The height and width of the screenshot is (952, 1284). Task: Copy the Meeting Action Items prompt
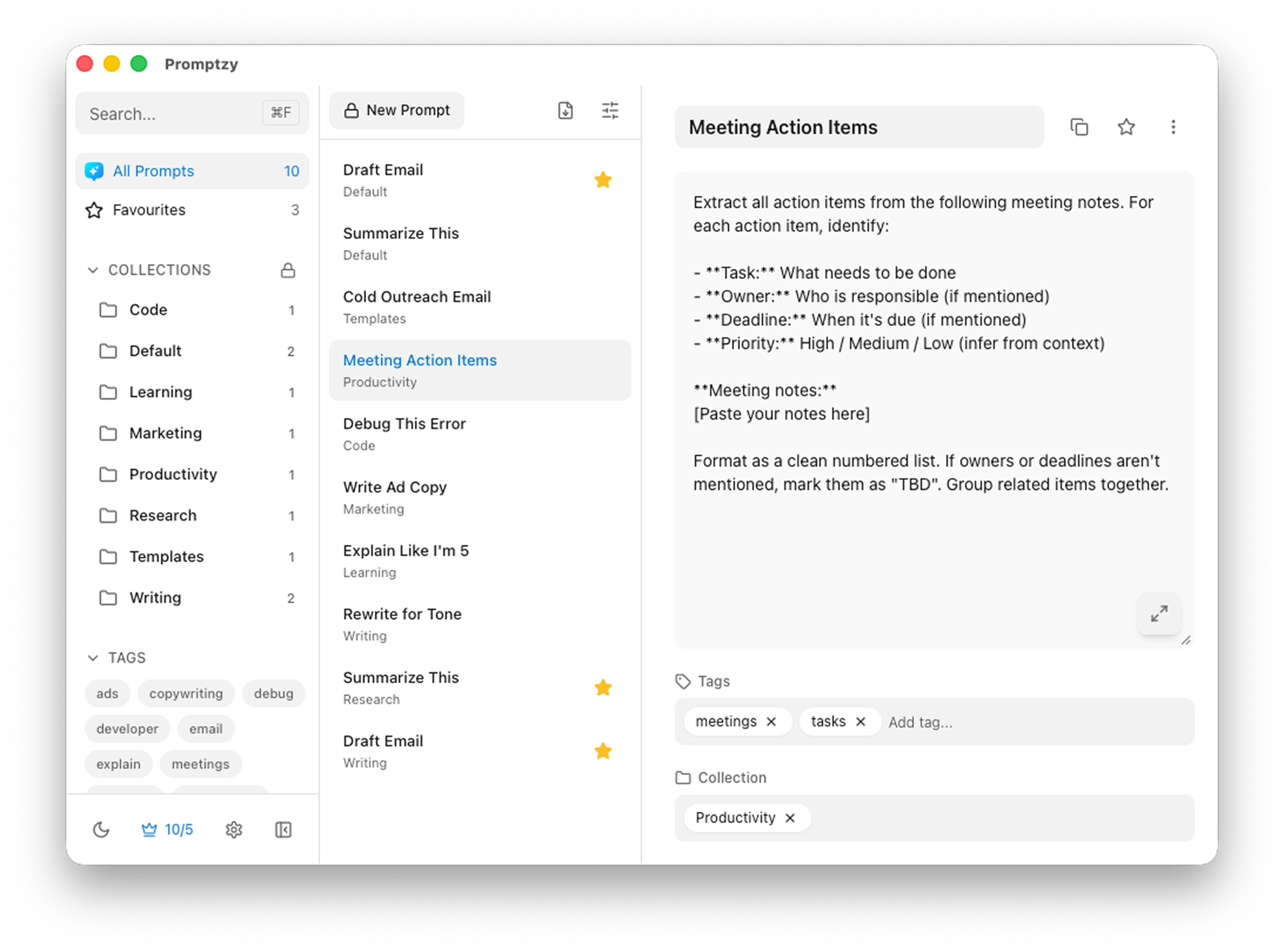(x=1079, y=127)
